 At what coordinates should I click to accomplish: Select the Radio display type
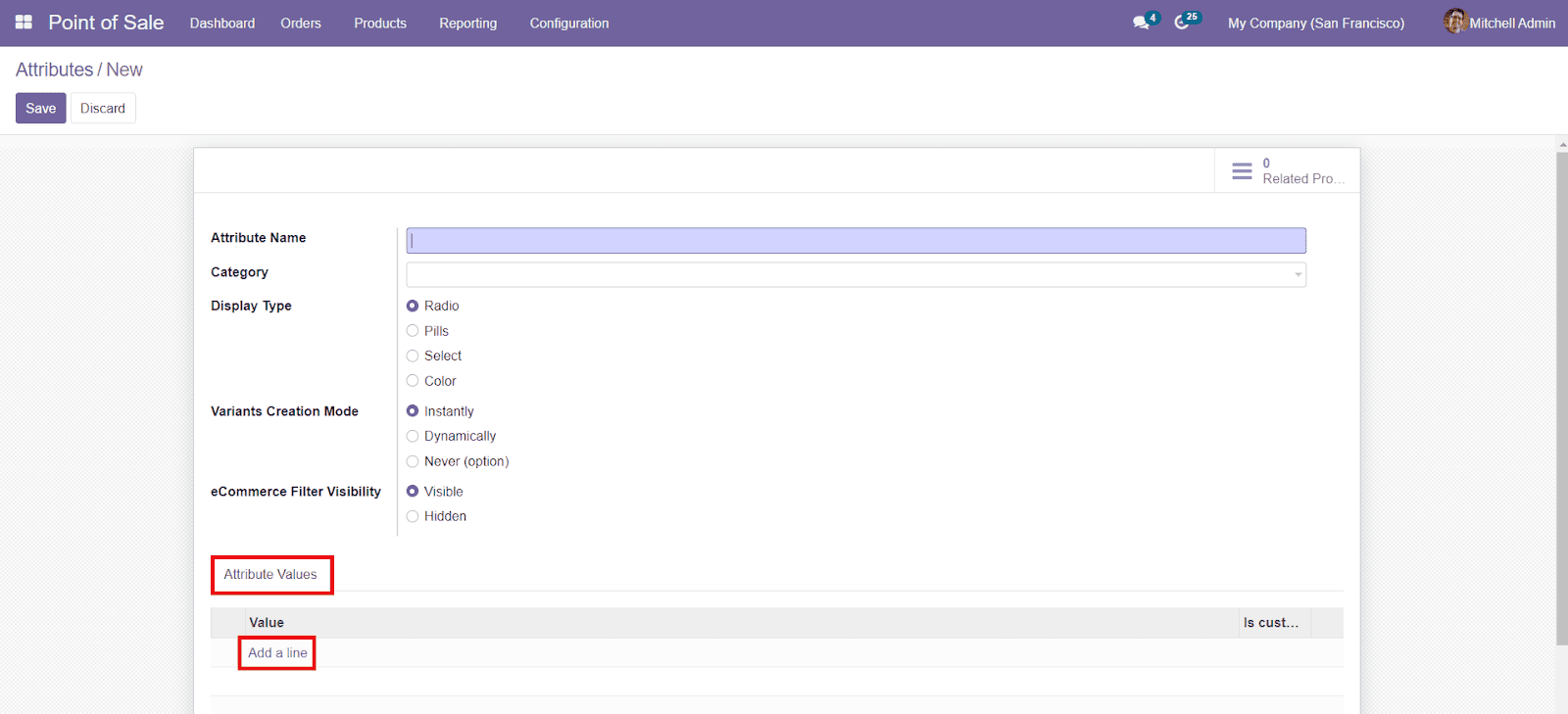coord(413,306)
